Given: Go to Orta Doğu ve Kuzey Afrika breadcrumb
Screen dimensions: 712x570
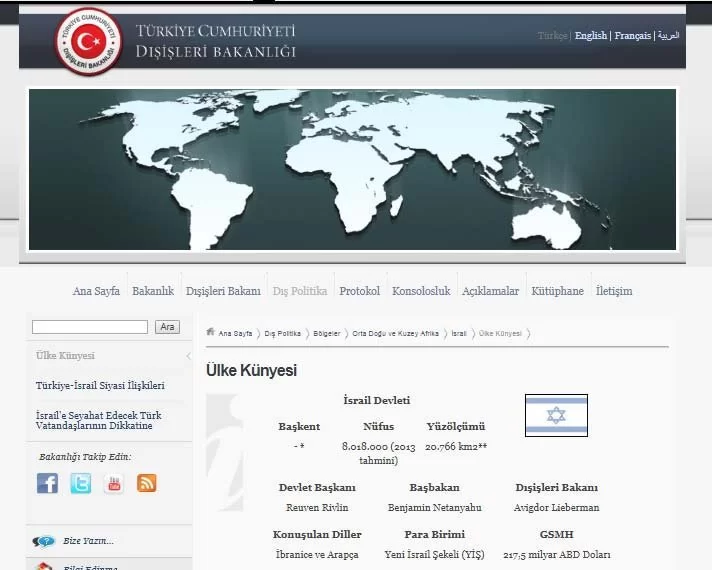Looking at the screenshot, I should (x=396, y=333).
